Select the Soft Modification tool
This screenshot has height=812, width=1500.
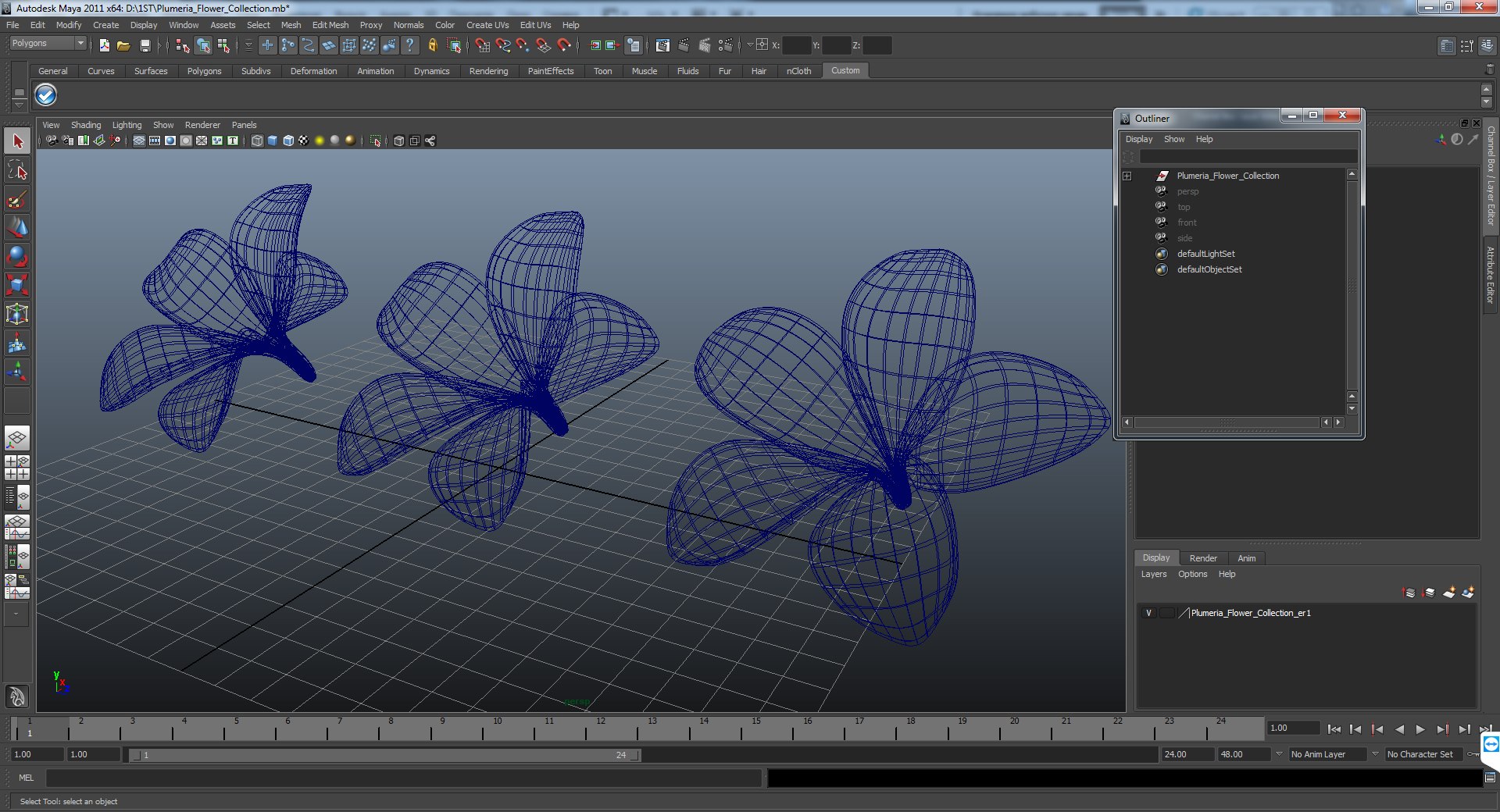(x=17, y=343)
